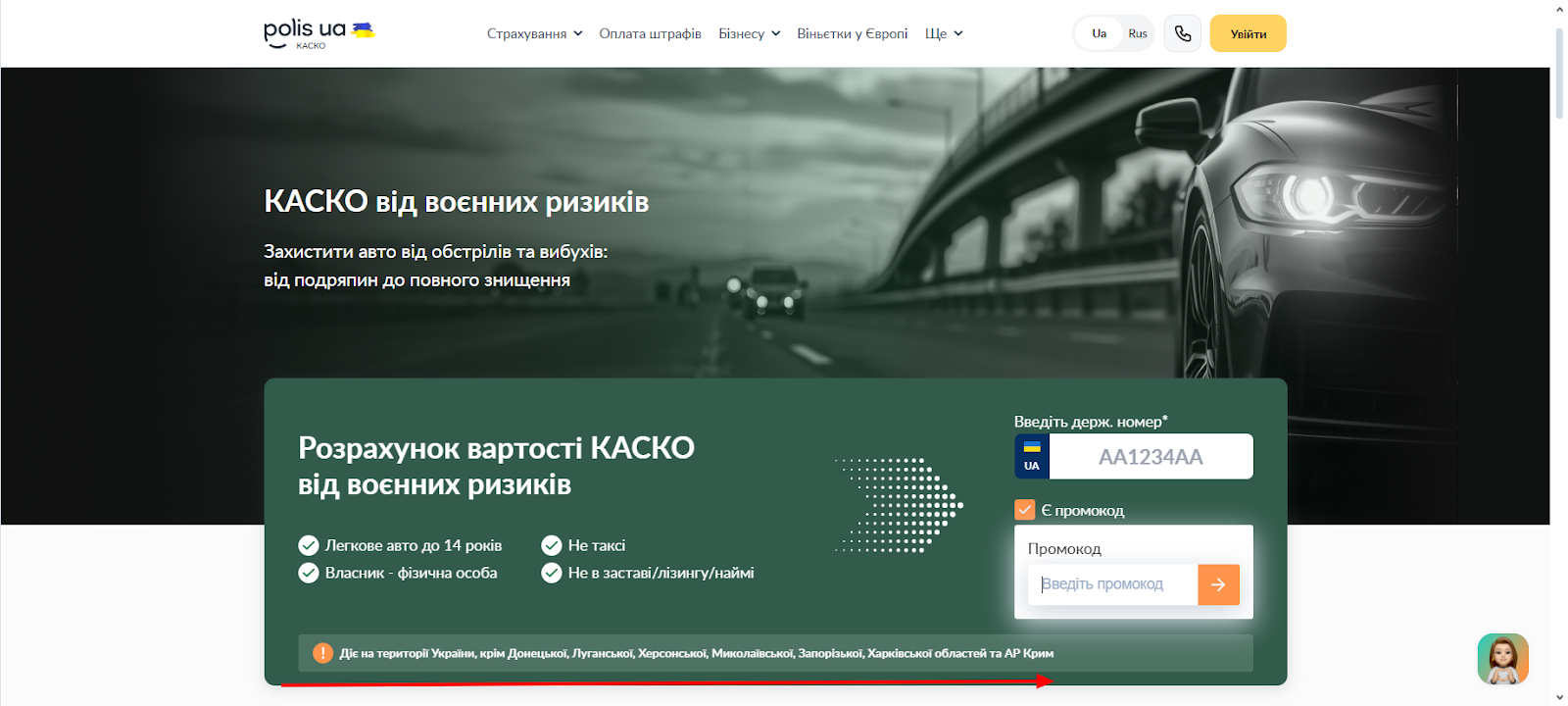Click checkmark icon beside 'Власник - фізична особа'
The height and width of the screenshot is (706, 1568).
tap(309, 573)
